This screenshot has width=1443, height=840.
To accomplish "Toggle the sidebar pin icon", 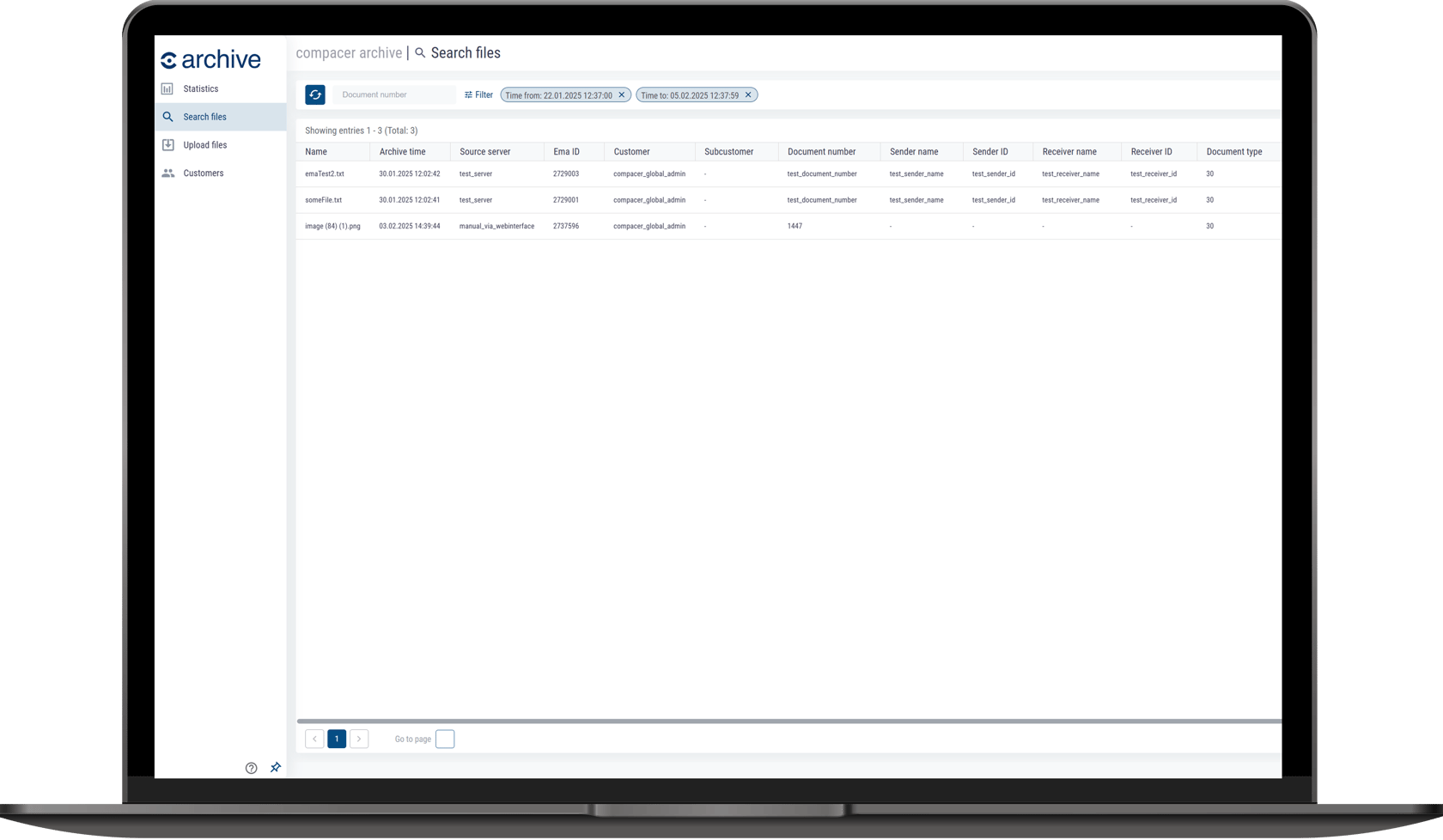I will coord(276,767).
